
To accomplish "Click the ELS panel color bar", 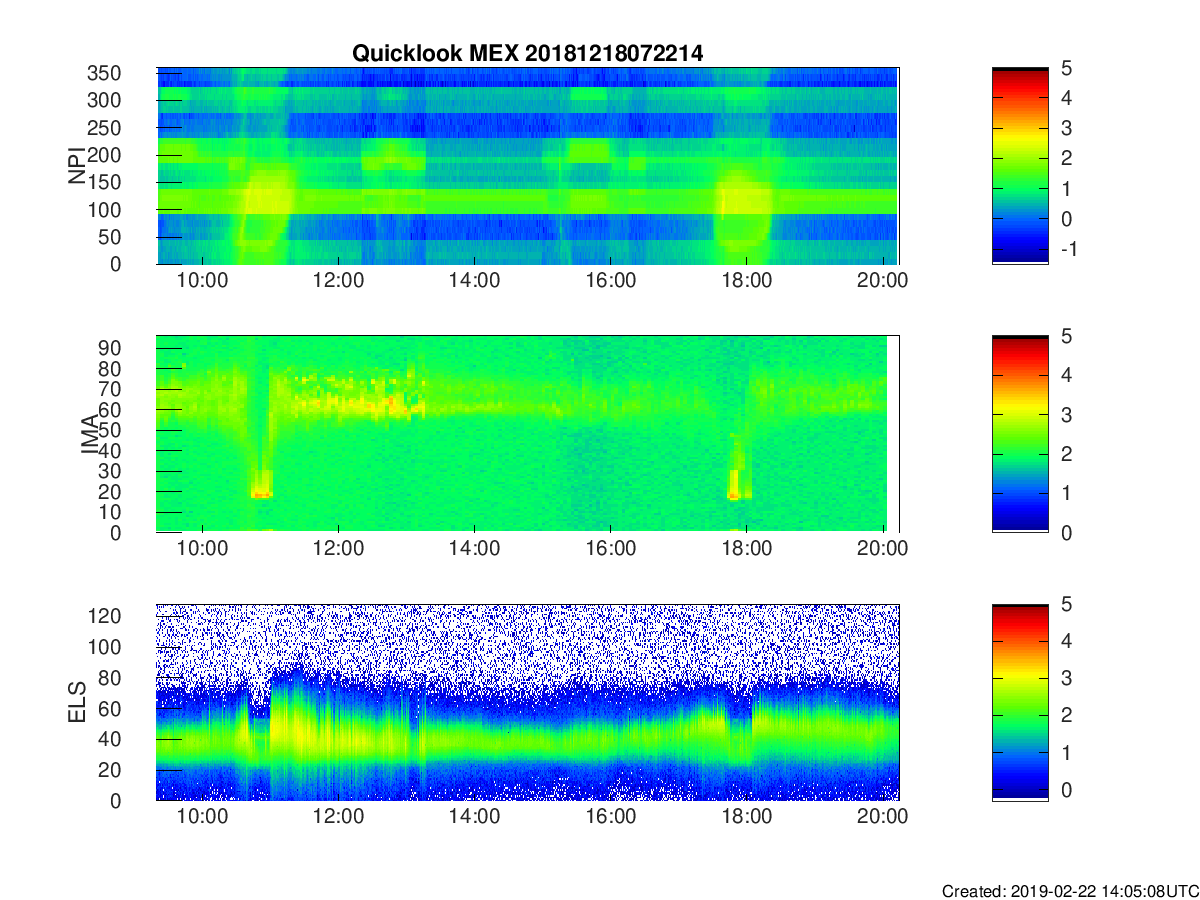I will click(x=1020, y=703).
